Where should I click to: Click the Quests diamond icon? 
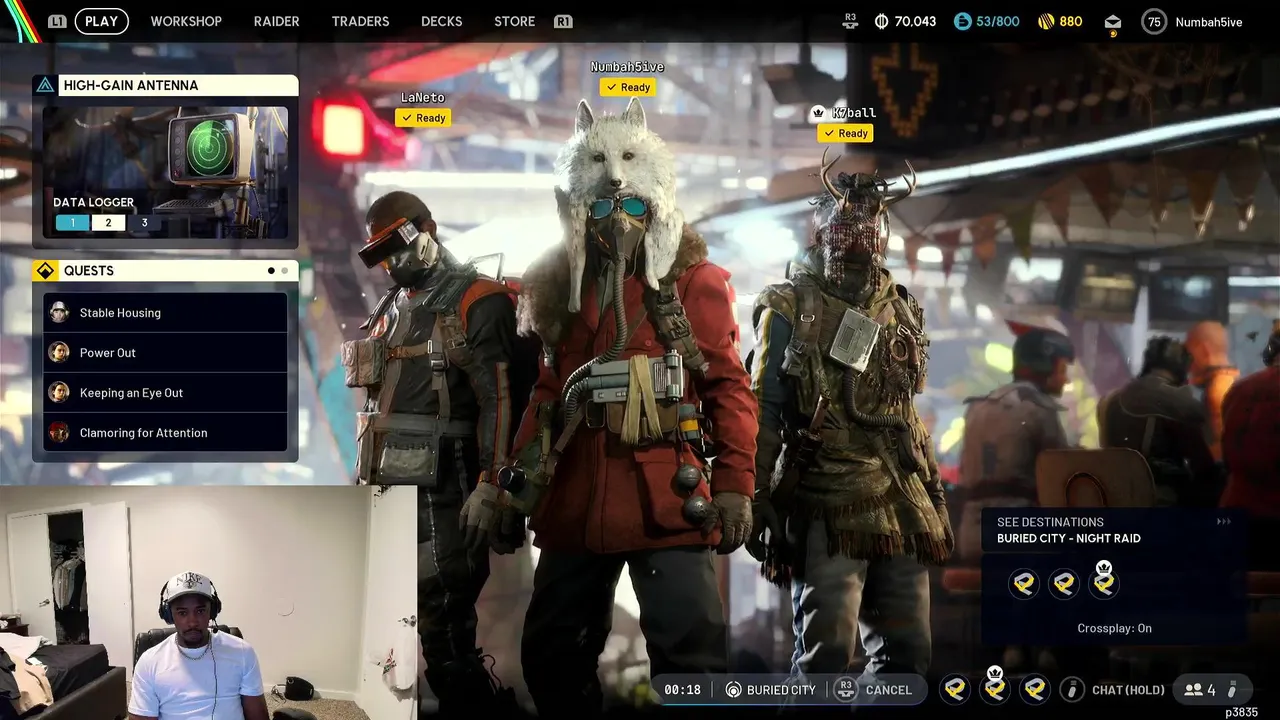click(45, 271)
